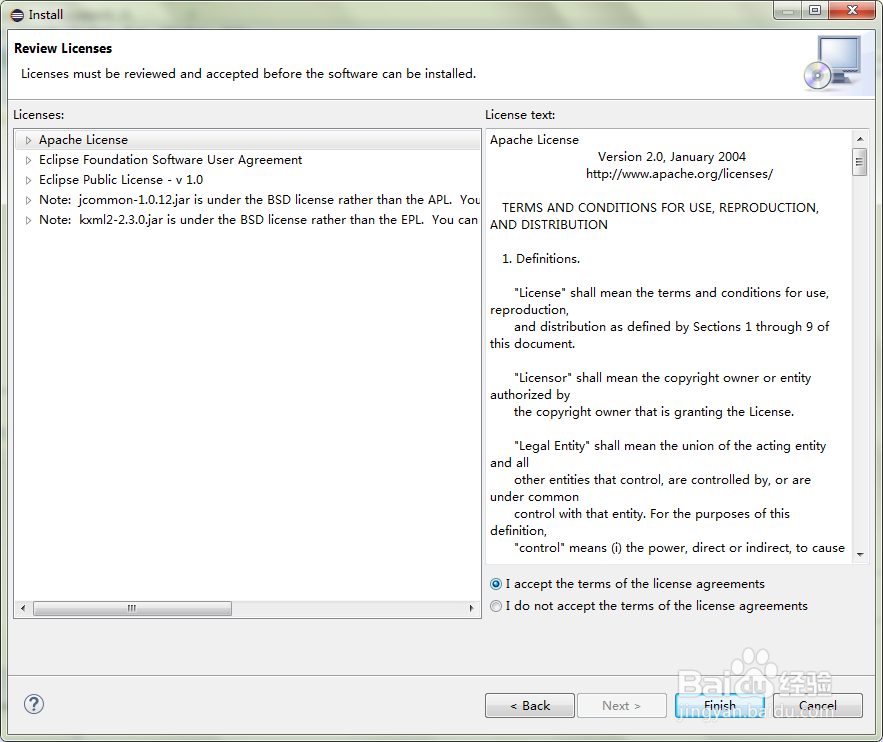Click '1. Definitions.' in license text

[x=541, y=259]
